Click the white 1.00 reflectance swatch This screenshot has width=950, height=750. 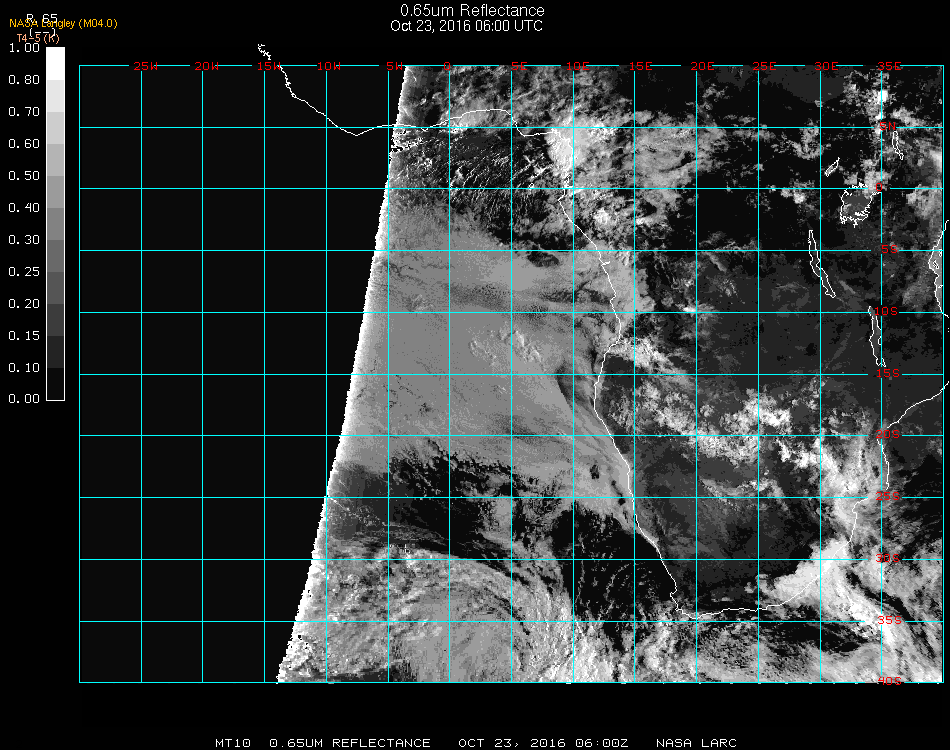pyautogui.click(x=56, y=62)
